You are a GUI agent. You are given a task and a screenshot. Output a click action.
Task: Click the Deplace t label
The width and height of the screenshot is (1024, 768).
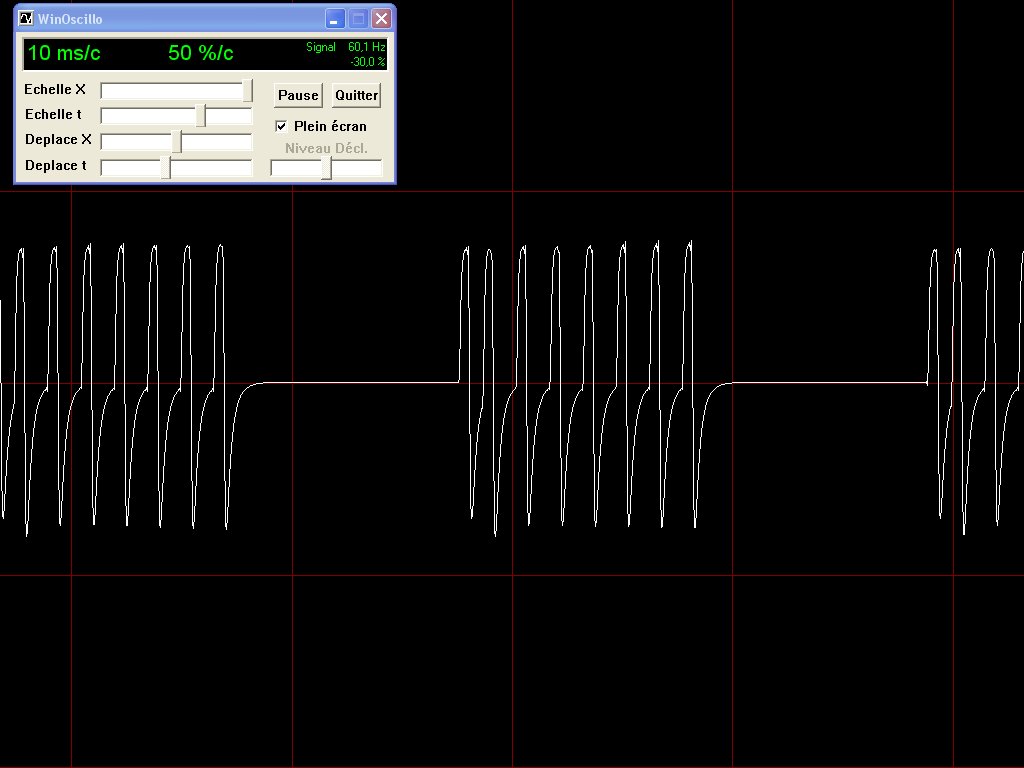pyautogui.click(x=56, y=165)
